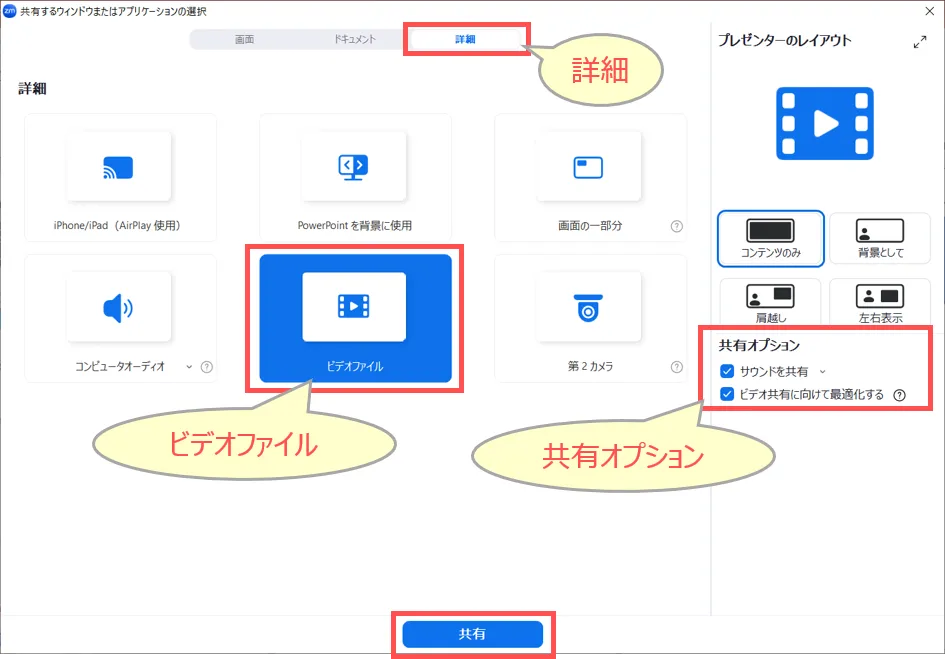Expand the サウンドを共有 dropdown chevron

tap(823, 372)
